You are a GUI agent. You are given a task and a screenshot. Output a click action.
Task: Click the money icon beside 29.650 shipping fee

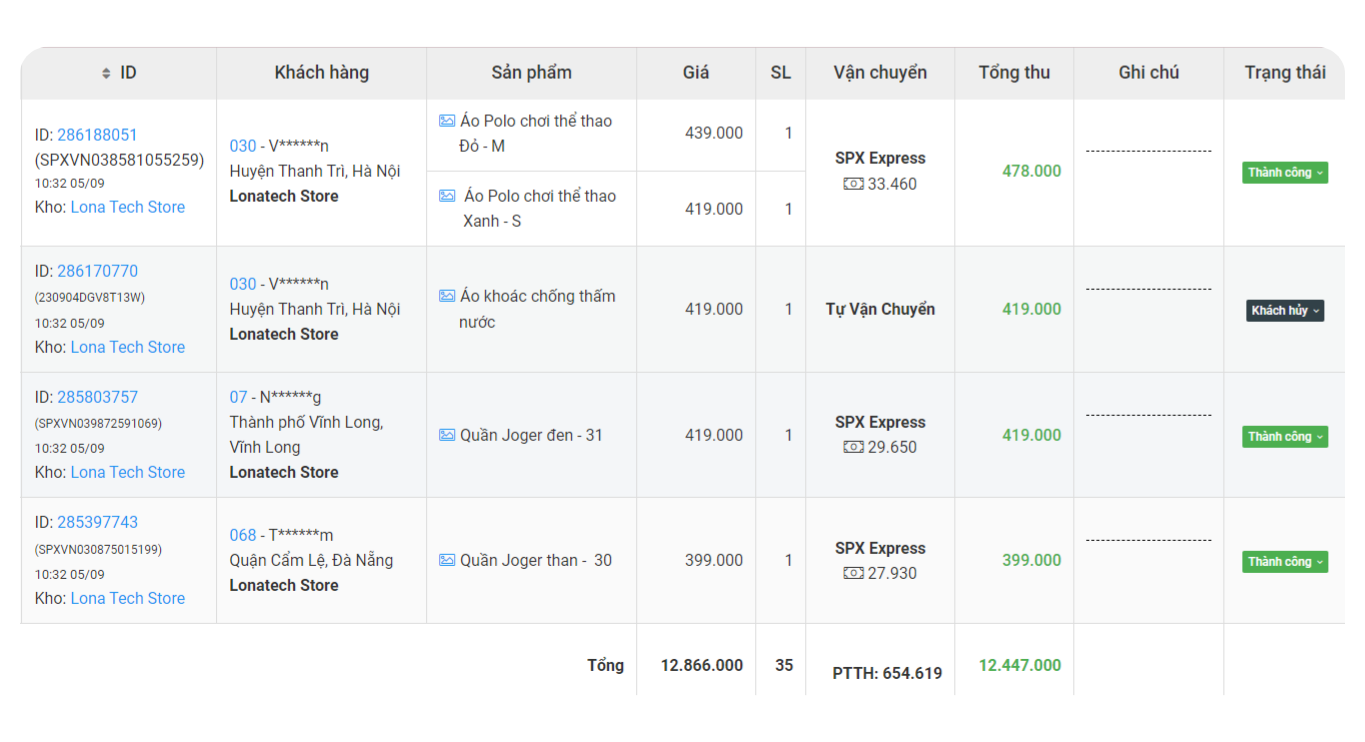pyautogui.click(x=853, y=447)
